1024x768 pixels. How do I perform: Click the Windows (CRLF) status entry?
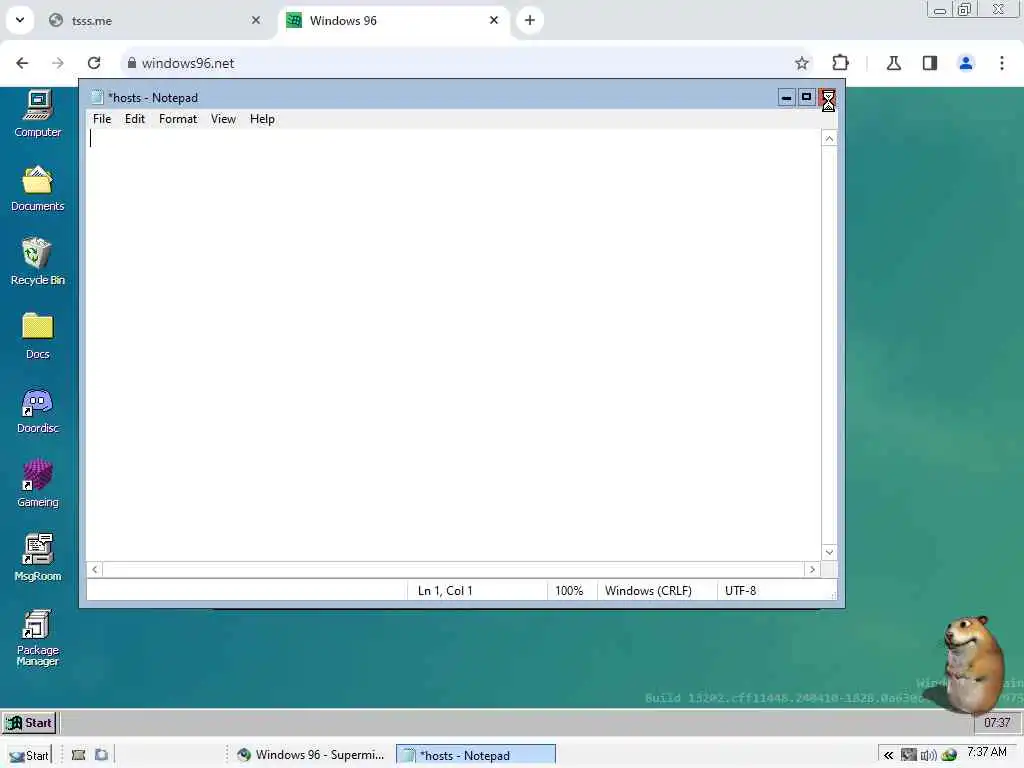[x=648, y=591]
